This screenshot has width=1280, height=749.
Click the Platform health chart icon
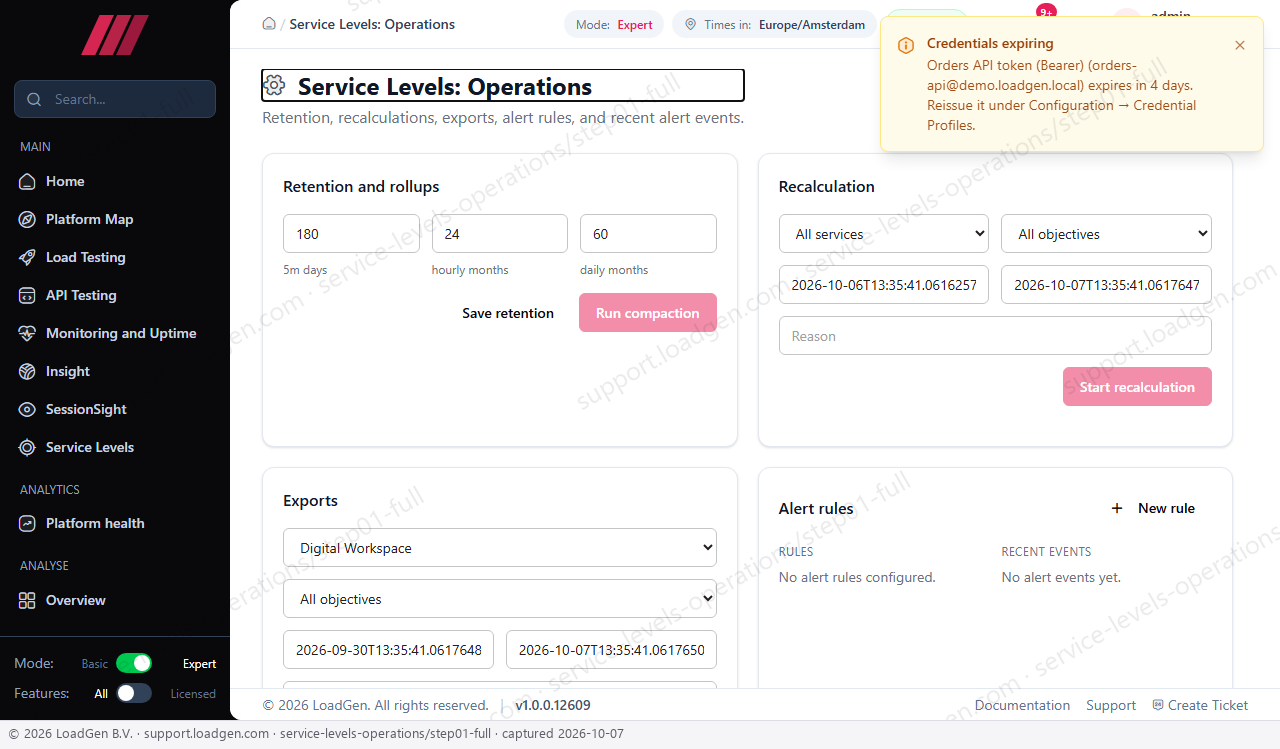(27, 523)
